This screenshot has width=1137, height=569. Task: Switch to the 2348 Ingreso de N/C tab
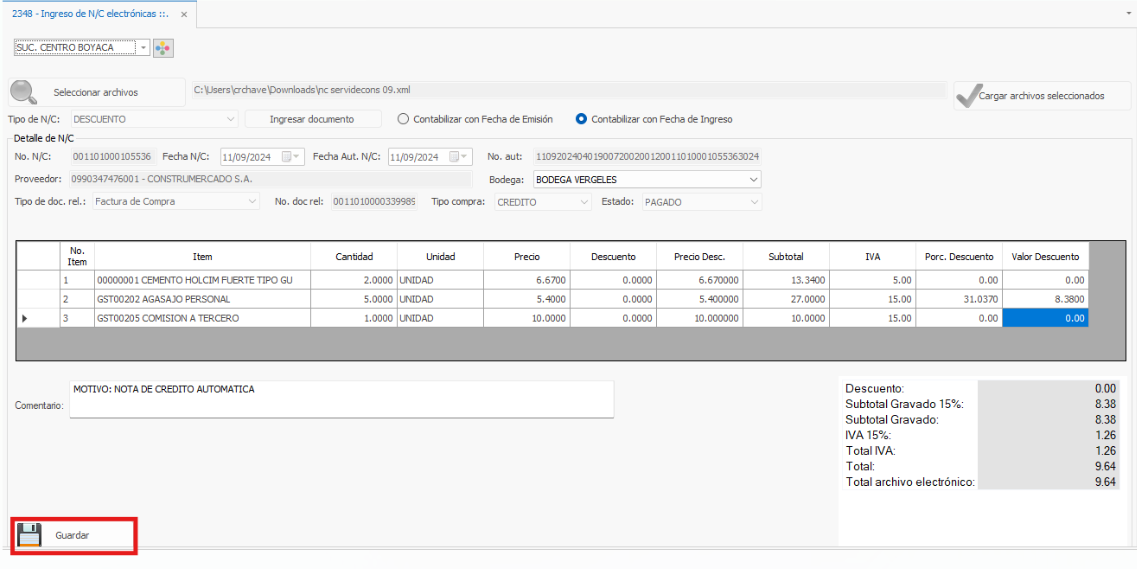(90, 15)
